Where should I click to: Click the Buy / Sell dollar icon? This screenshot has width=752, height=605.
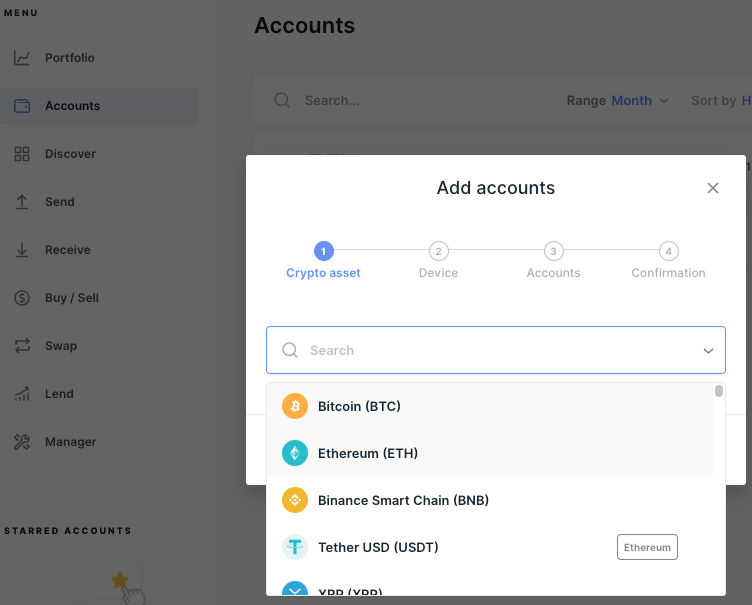click(22, 298)
